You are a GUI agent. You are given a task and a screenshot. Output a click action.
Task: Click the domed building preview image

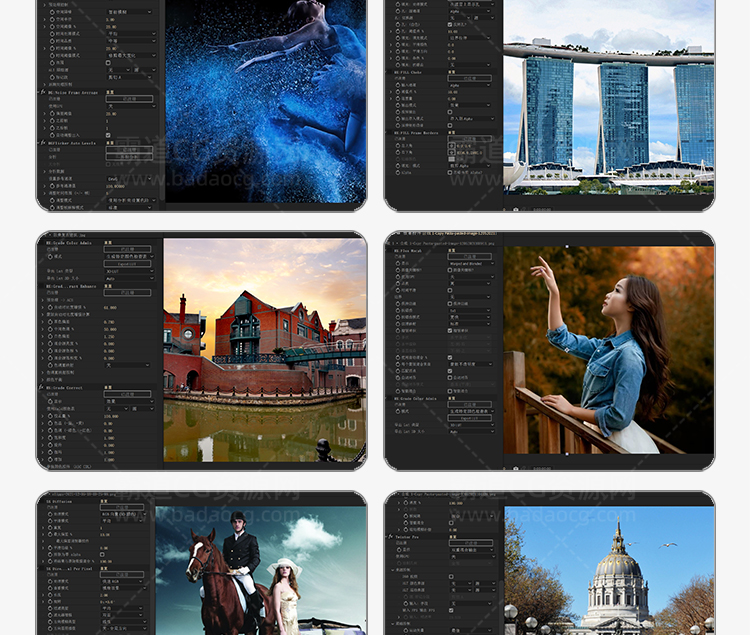pos(609,570)
